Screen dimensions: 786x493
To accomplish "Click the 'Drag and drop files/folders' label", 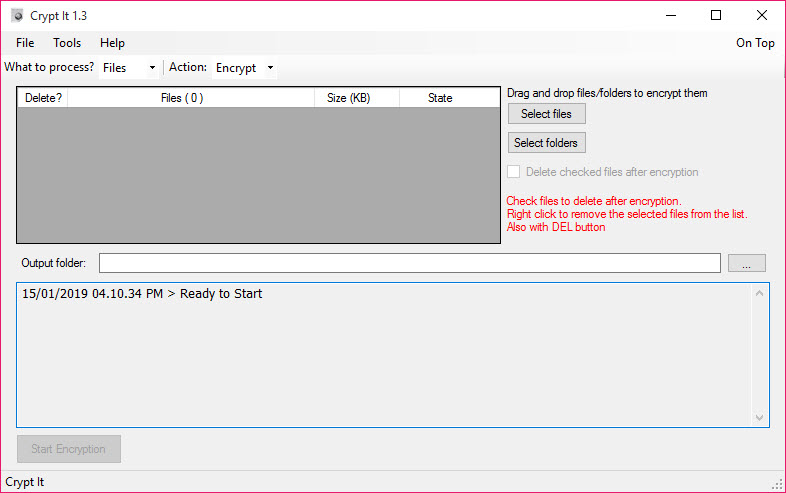I will click(607, 93).
